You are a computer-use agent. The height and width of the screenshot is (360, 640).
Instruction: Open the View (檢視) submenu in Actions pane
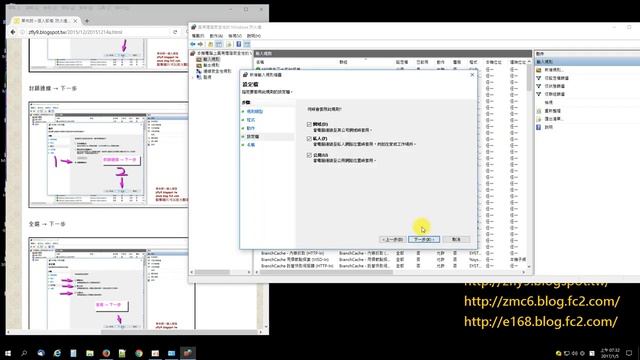click(549, 102)
